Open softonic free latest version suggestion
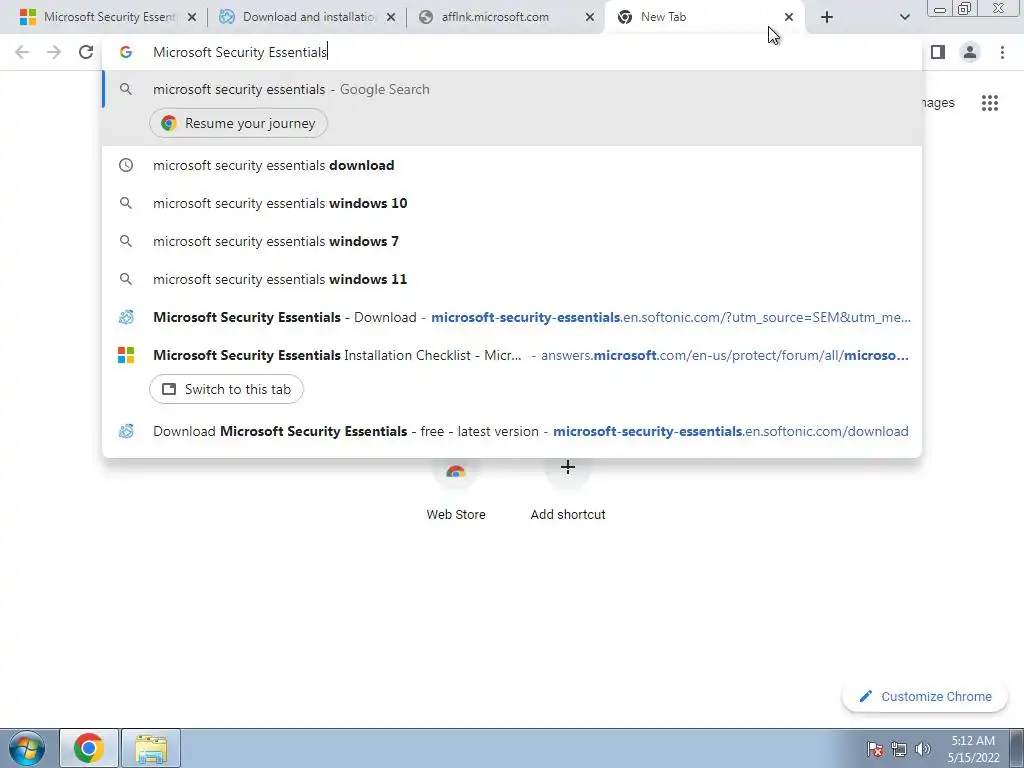Screen dimensions: 1024x768 tap(512, 431)
